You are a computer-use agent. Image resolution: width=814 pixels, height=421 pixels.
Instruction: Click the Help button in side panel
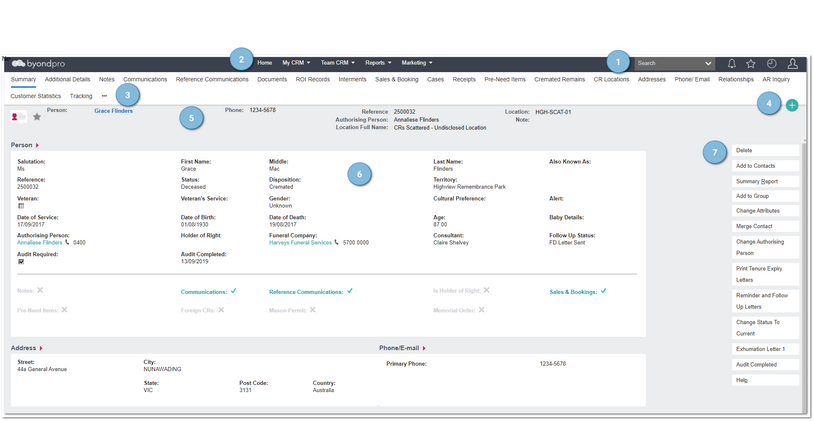(x=765, y=380)
